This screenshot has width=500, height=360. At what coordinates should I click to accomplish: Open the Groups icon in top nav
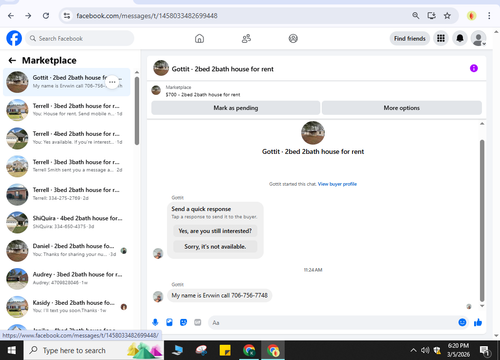point(293,39)
